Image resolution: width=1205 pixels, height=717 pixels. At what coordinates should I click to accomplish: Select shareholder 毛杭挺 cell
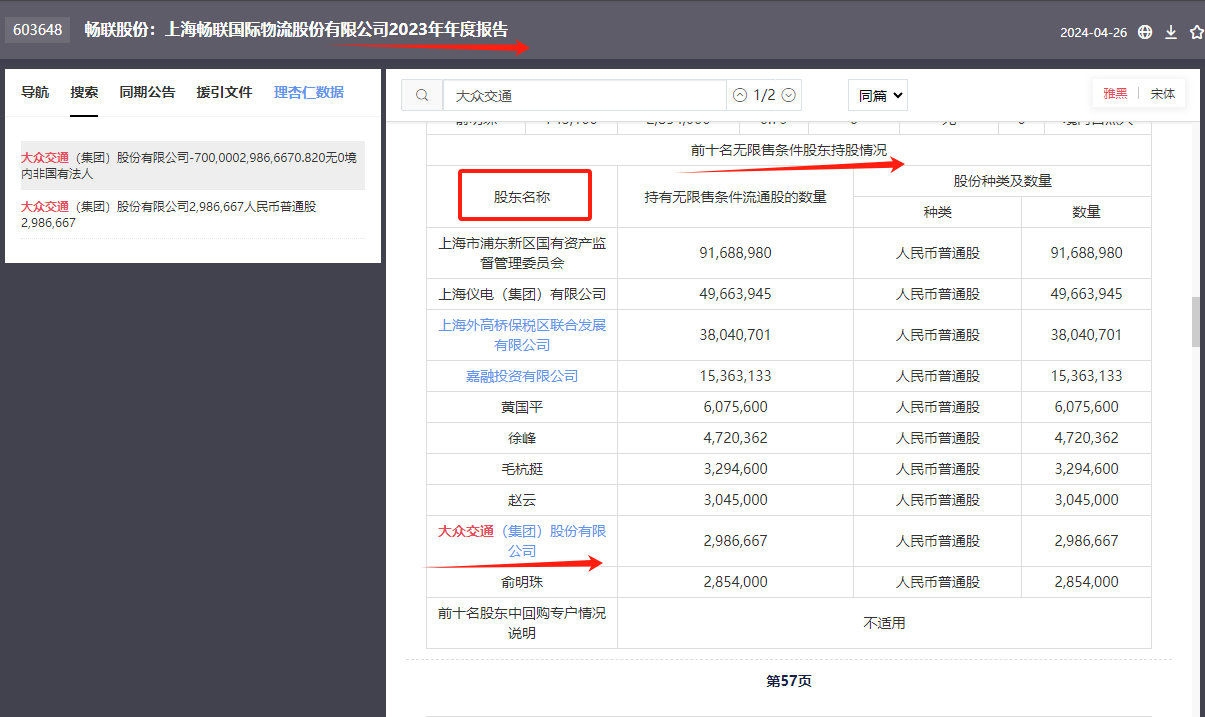pos(522,469)
